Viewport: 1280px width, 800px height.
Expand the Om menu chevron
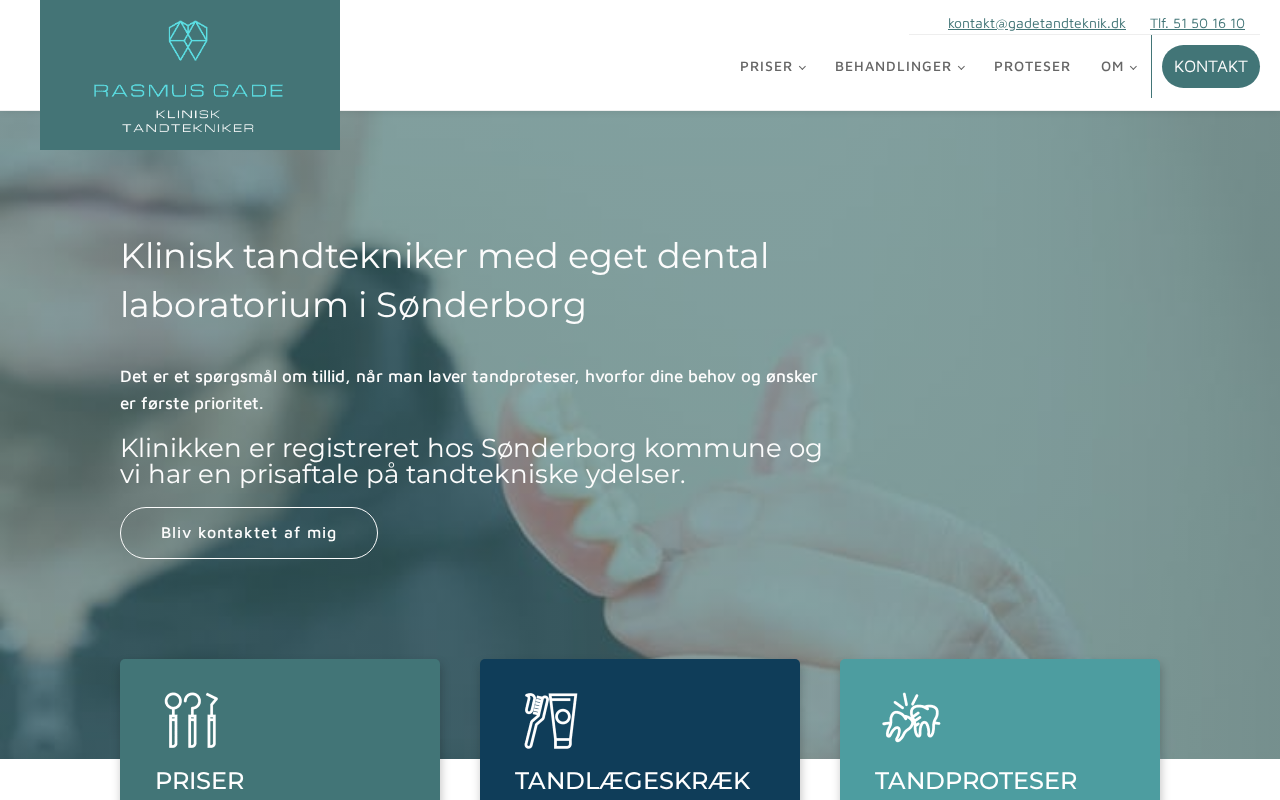click(x=1133, y=68)
